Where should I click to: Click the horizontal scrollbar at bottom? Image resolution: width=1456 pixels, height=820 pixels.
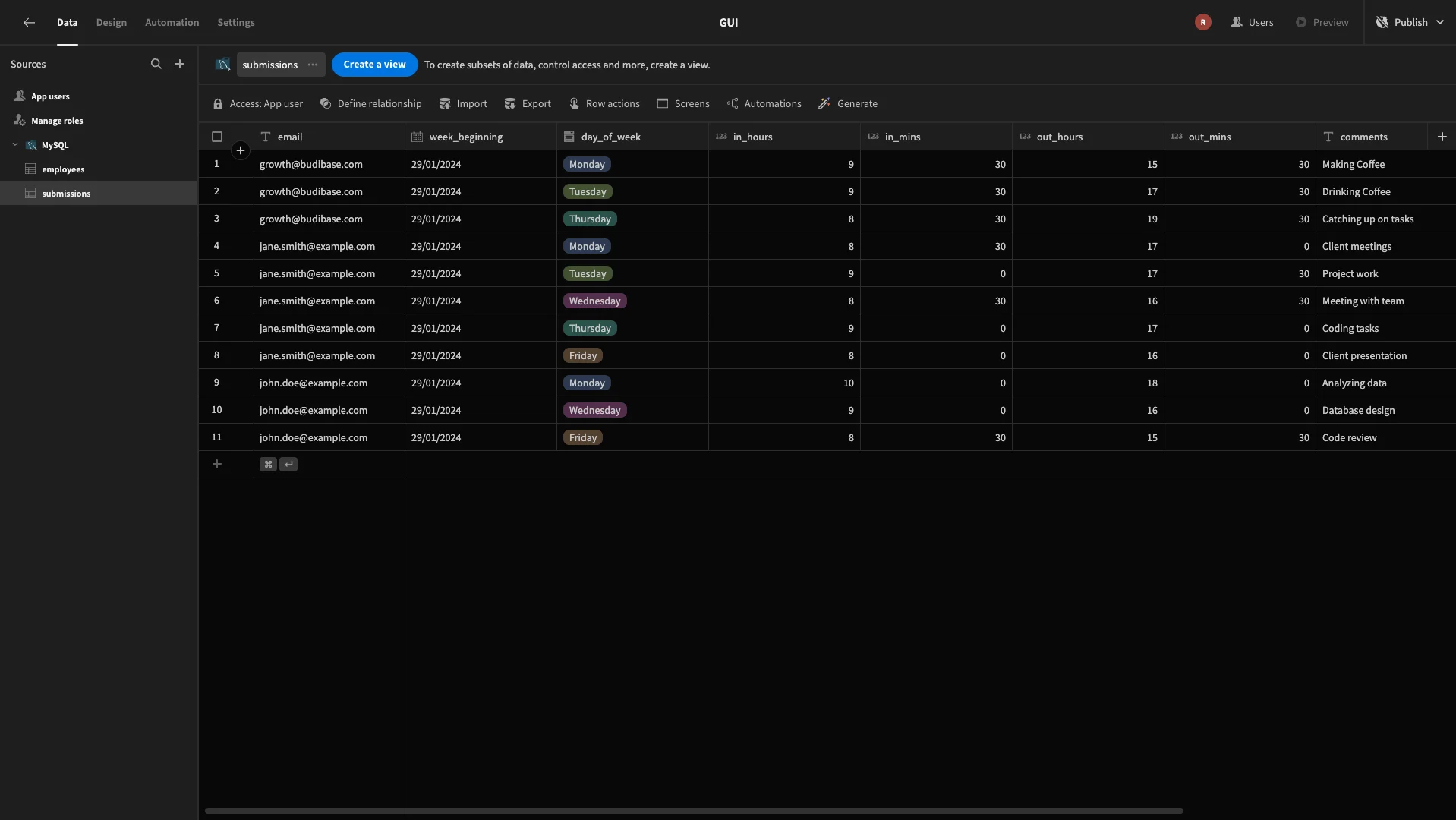pos(694,811)
